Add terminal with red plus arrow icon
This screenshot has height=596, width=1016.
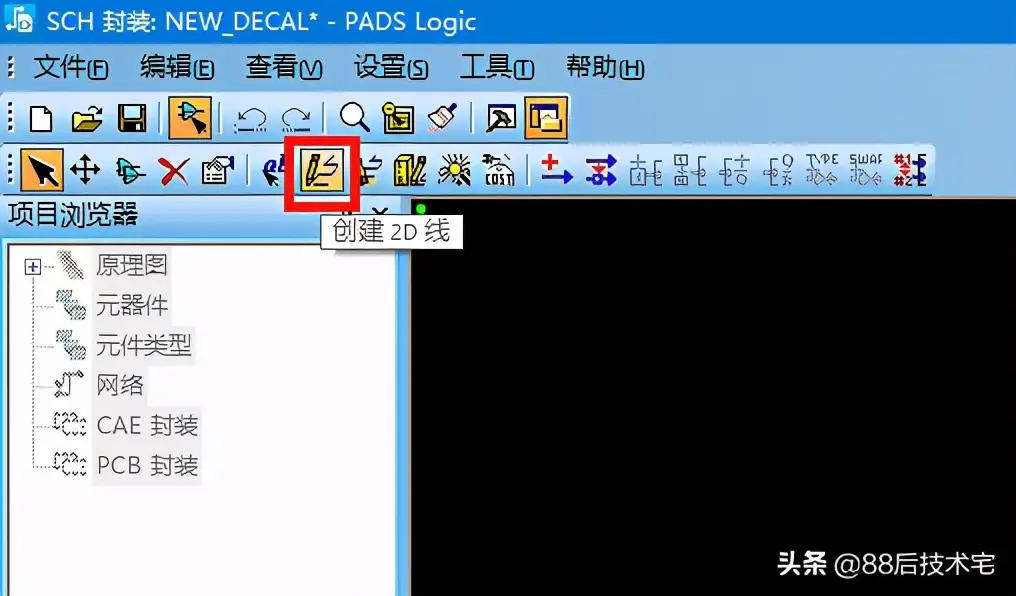557,170
